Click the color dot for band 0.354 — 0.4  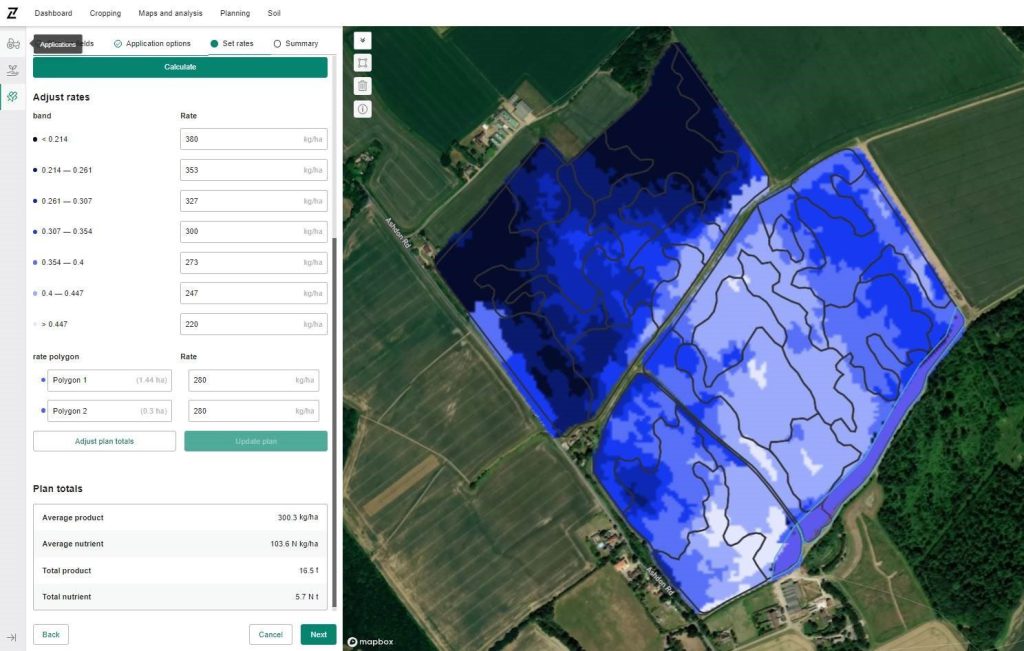35,262
